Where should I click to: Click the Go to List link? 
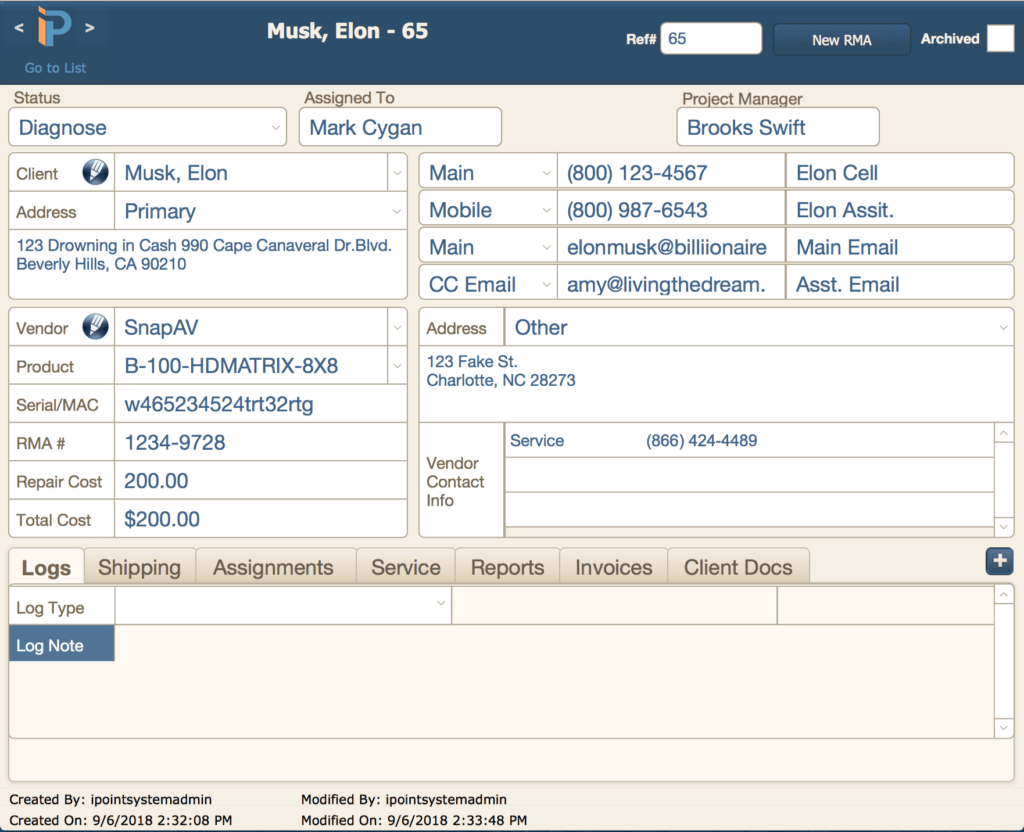[x=54, y=68]
